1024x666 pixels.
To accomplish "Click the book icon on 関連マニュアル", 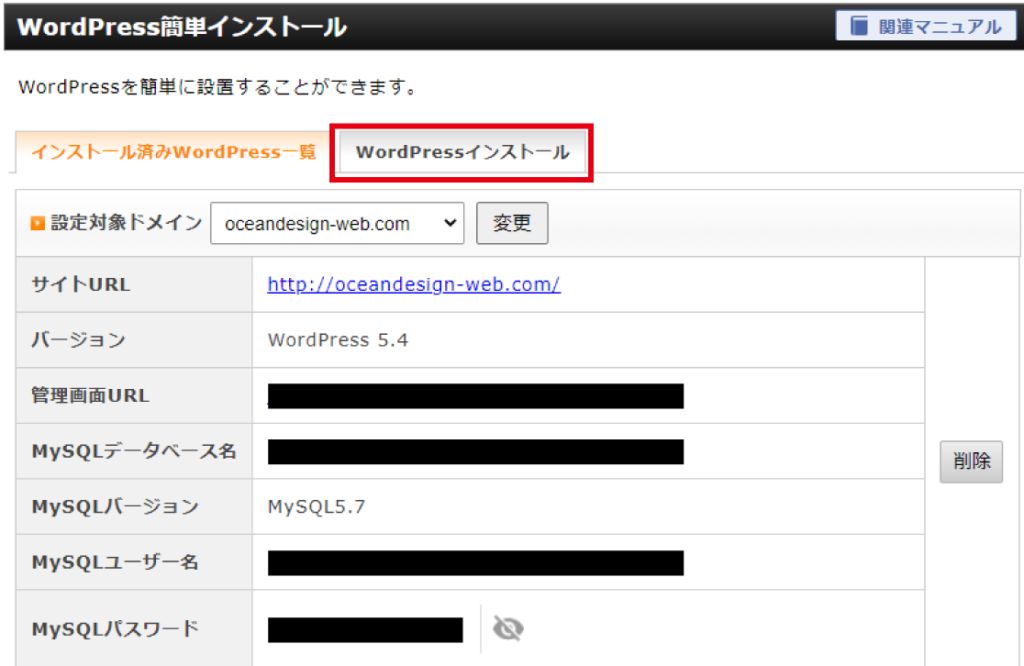I will 859,26.
